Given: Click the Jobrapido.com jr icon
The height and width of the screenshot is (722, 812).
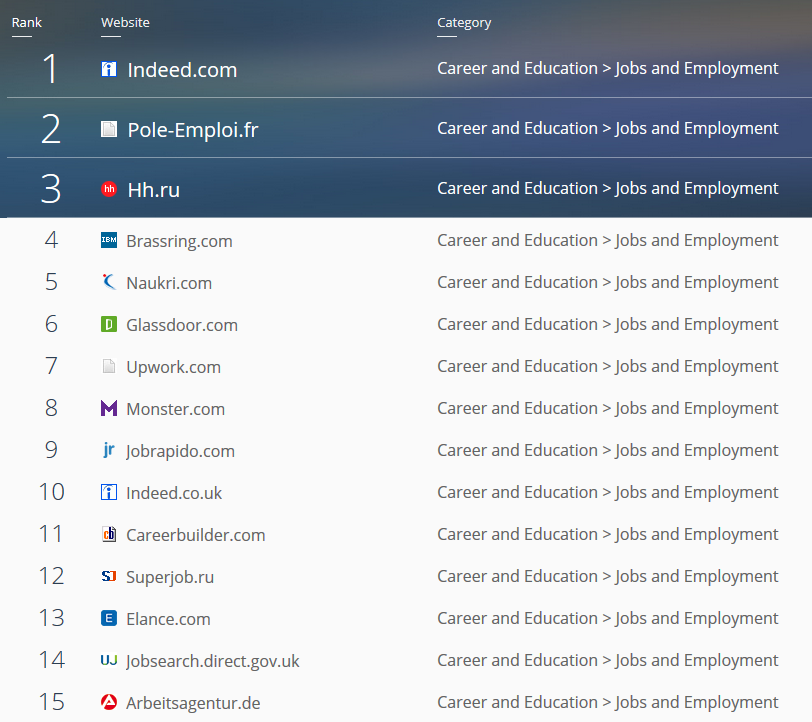Looking at the screenshot, I should [x=109, y=450].
